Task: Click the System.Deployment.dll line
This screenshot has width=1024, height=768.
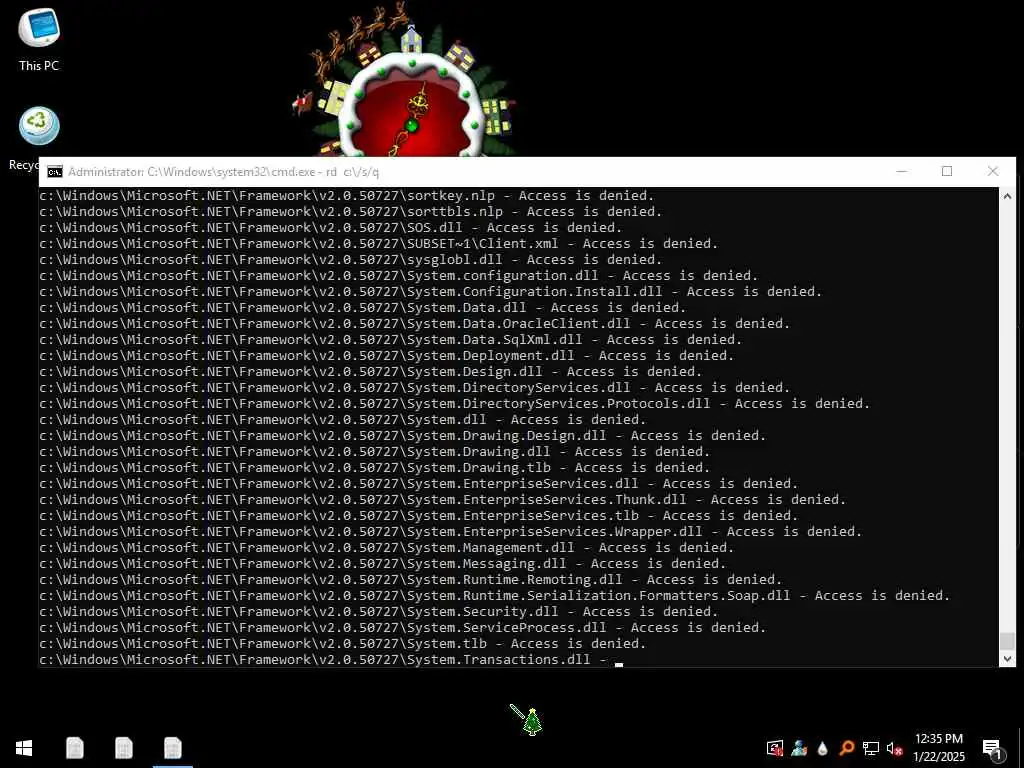Action: pyautogui.click(x=387, y=356)
